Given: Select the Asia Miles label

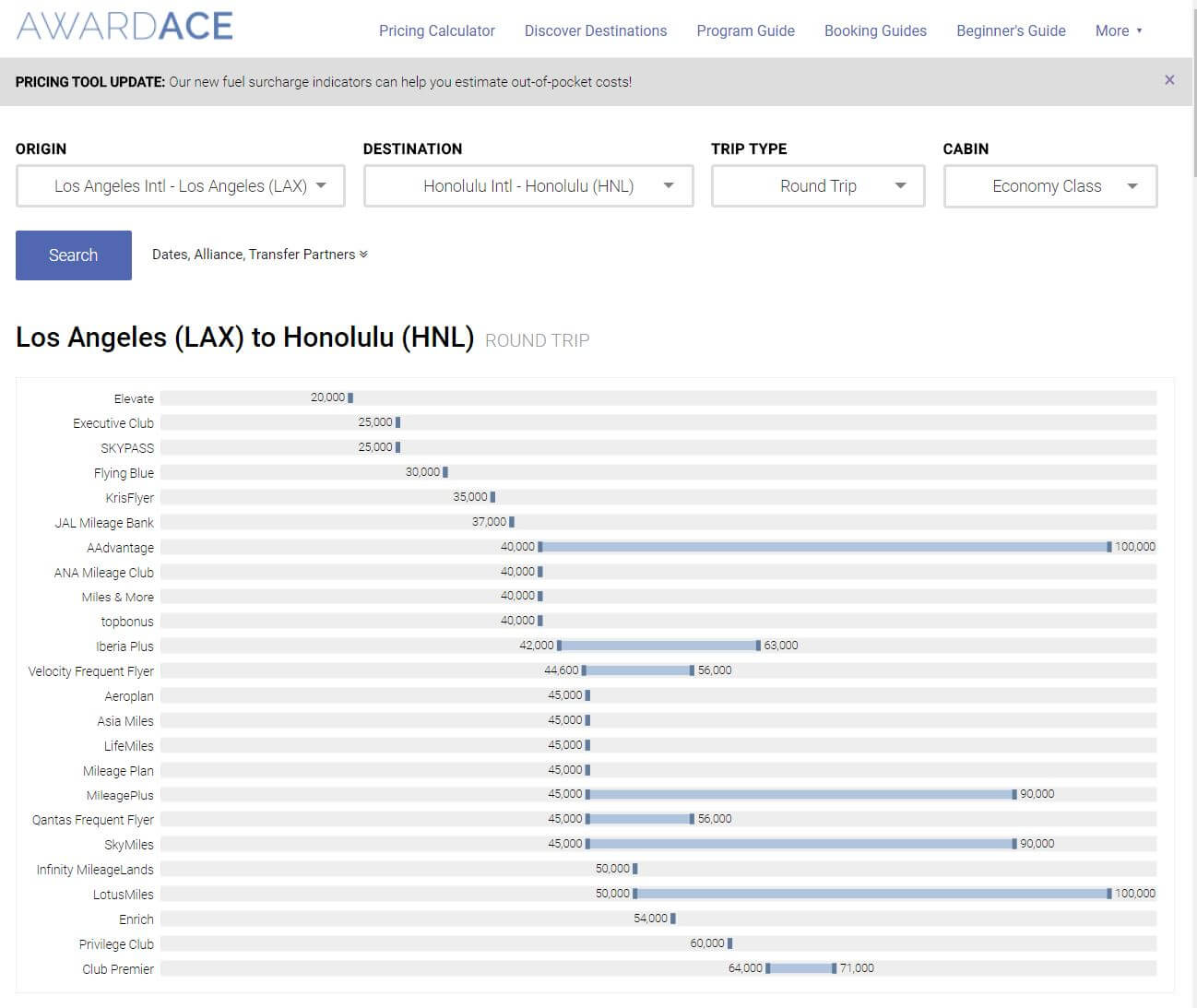Looking at the screenshot, I should point(125,722).
